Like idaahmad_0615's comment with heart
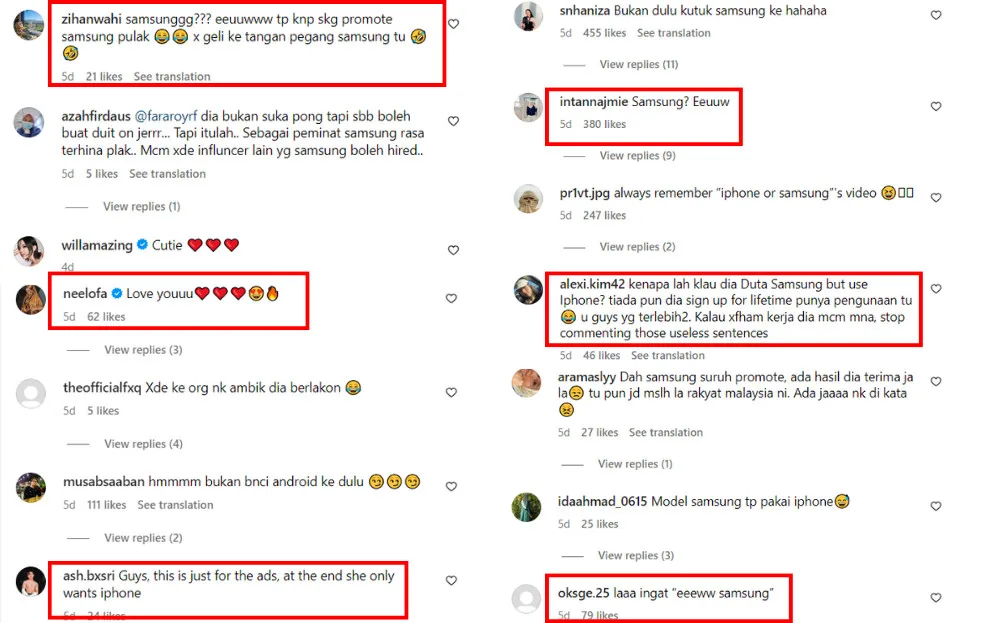Screen dimensions: 1000x623 pyautogui.click(x=936, y=506)
